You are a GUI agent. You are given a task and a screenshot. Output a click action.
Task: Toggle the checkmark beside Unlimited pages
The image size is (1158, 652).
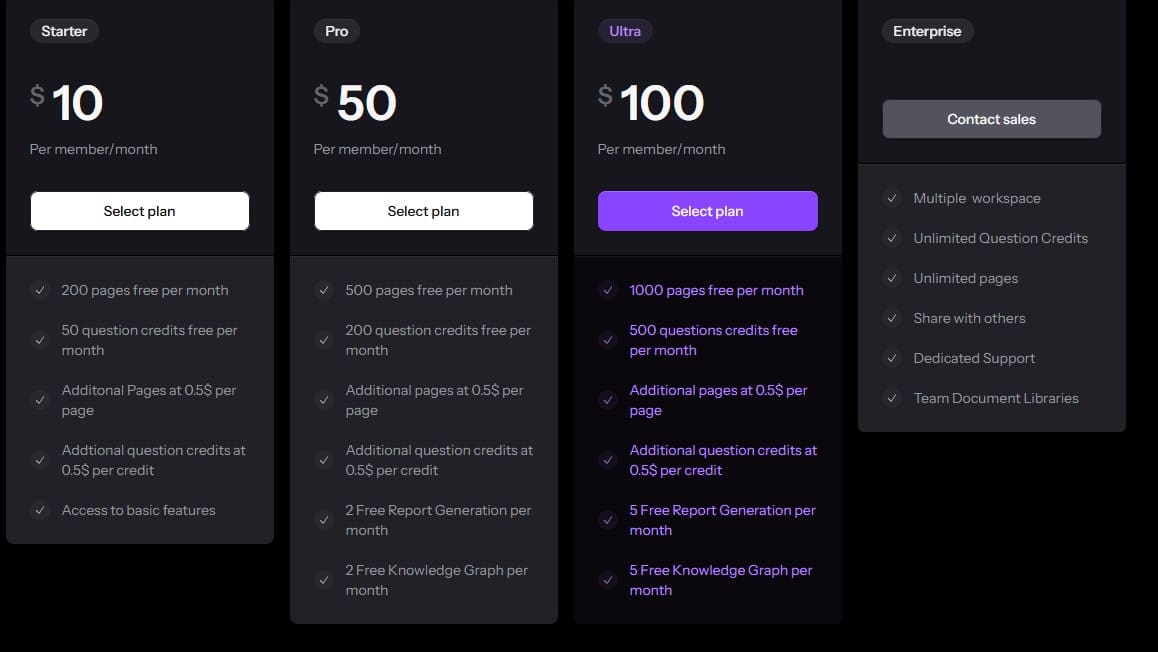[x=891, y=278]
